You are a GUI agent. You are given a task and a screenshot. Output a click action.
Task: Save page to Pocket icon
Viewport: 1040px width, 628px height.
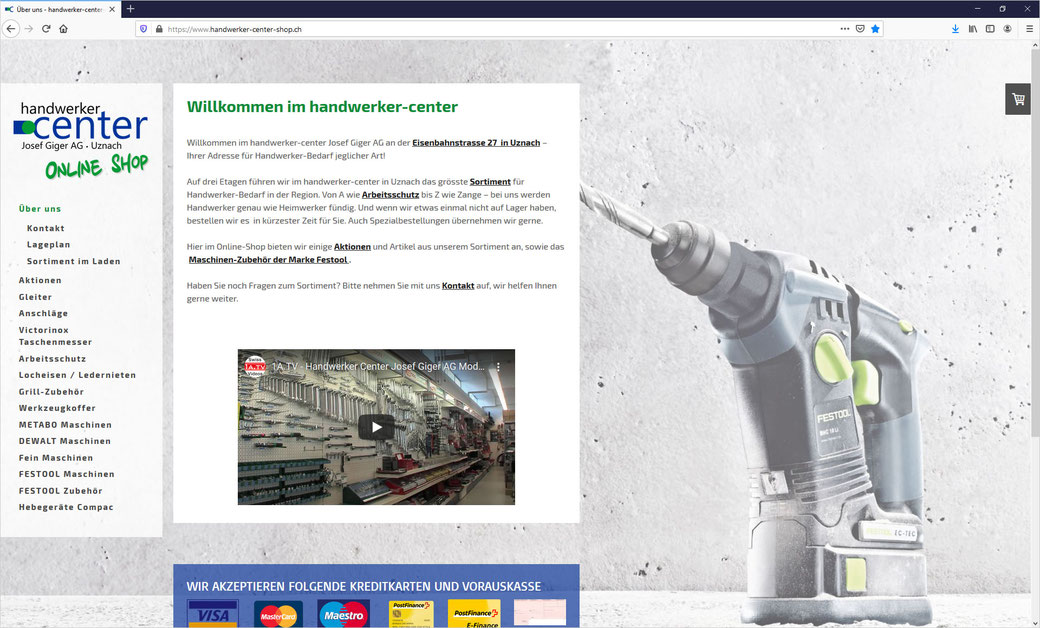pos(860,29)
